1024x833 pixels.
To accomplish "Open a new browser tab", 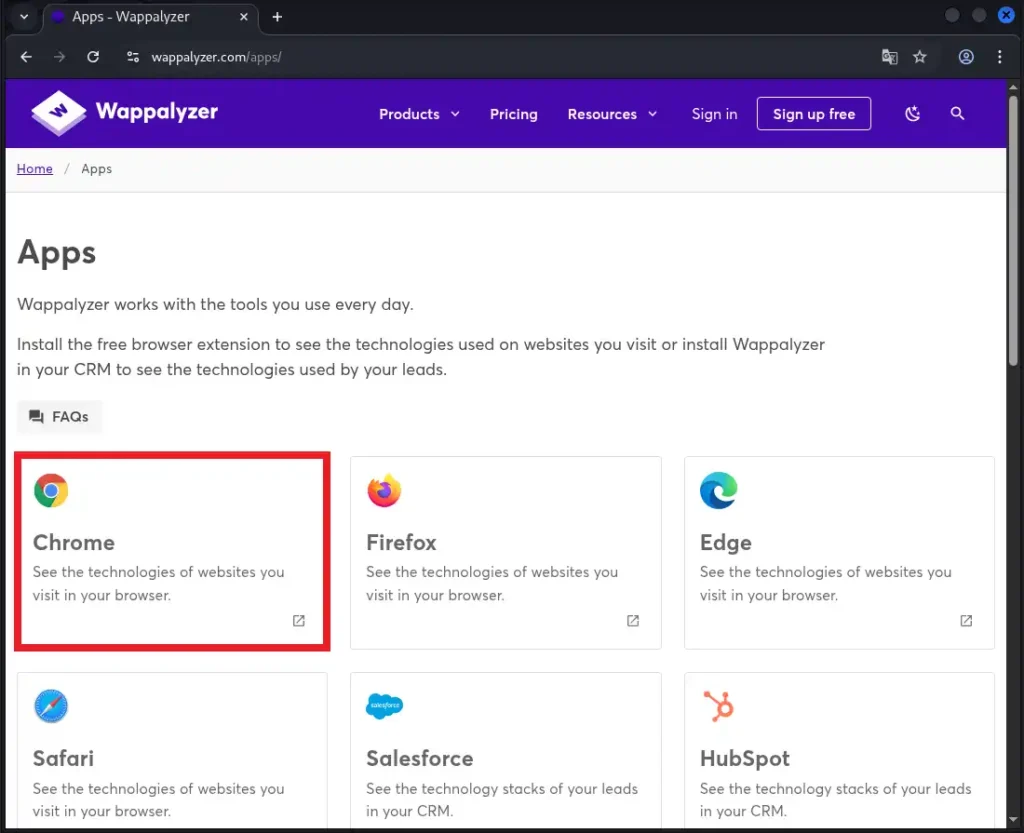I will pos(277,16).
